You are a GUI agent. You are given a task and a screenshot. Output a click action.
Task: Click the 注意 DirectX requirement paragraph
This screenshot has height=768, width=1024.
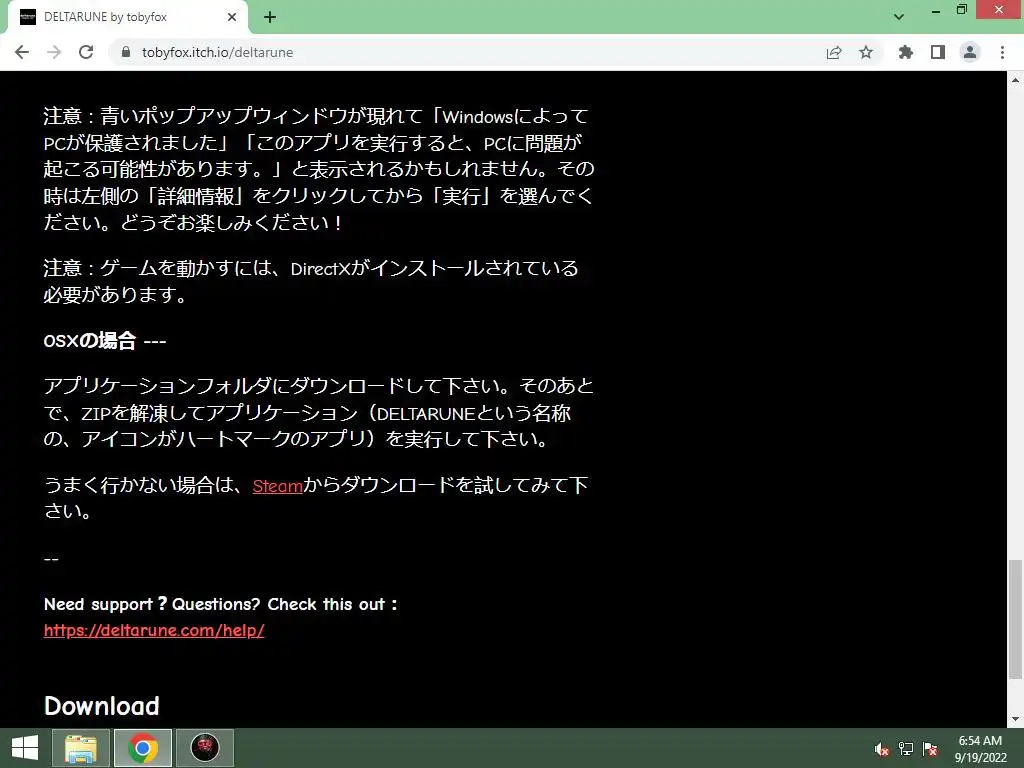(311, 281)
